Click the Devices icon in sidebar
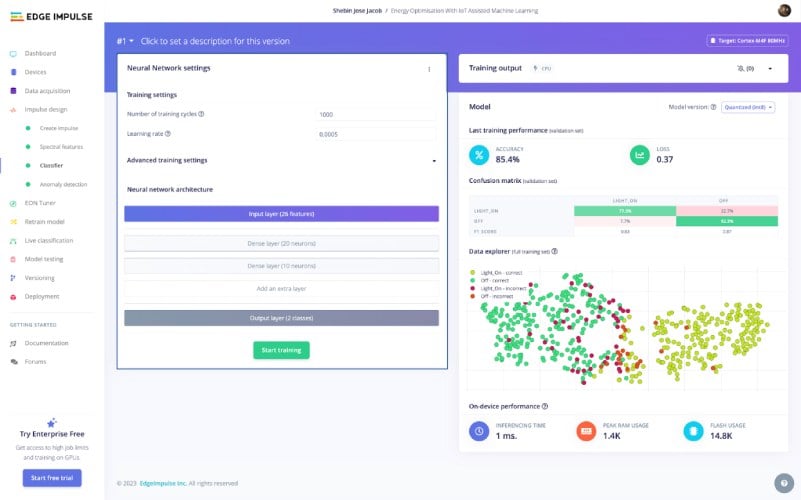 14,72
